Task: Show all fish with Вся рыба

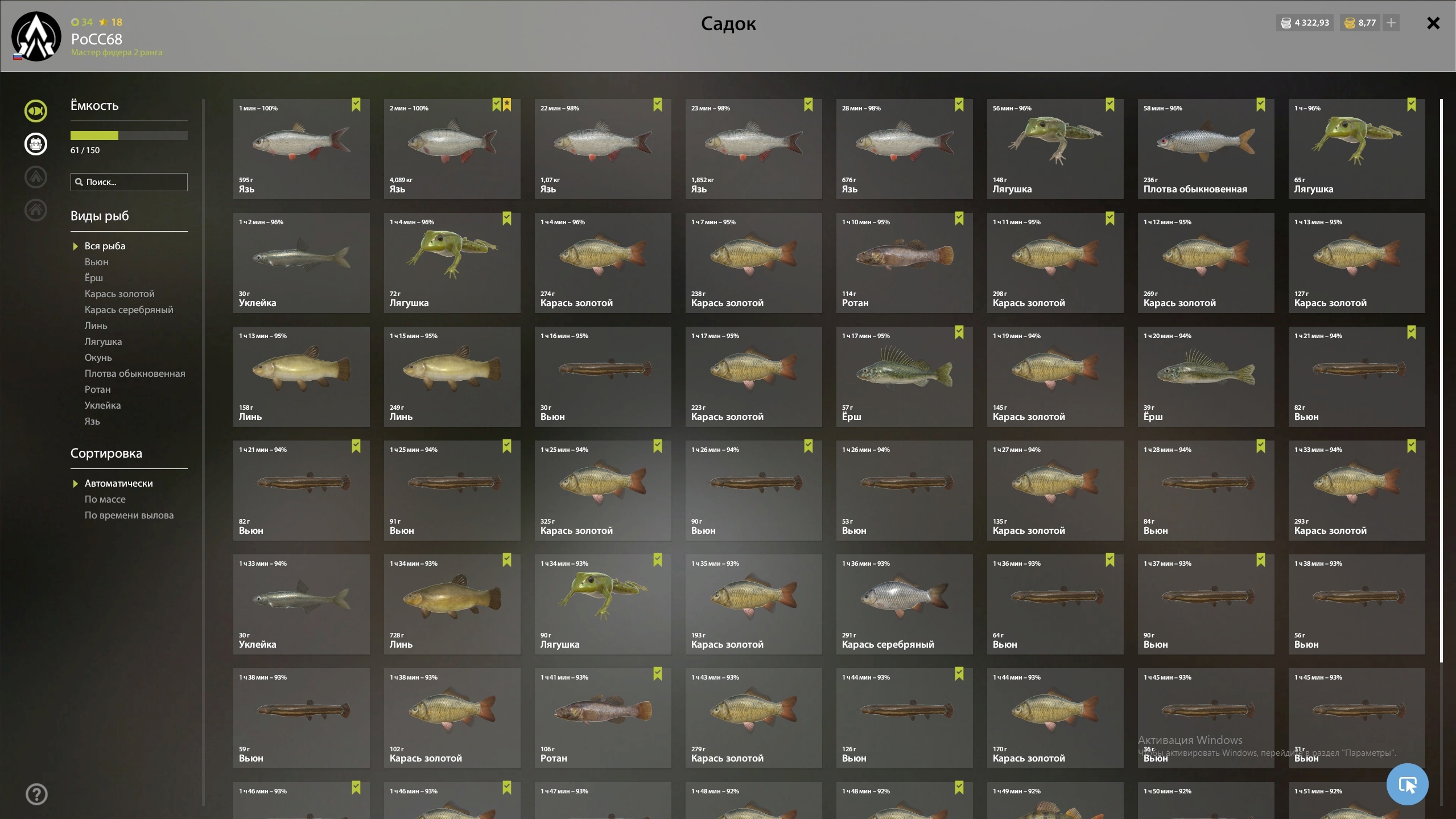Action: (105, 246)
